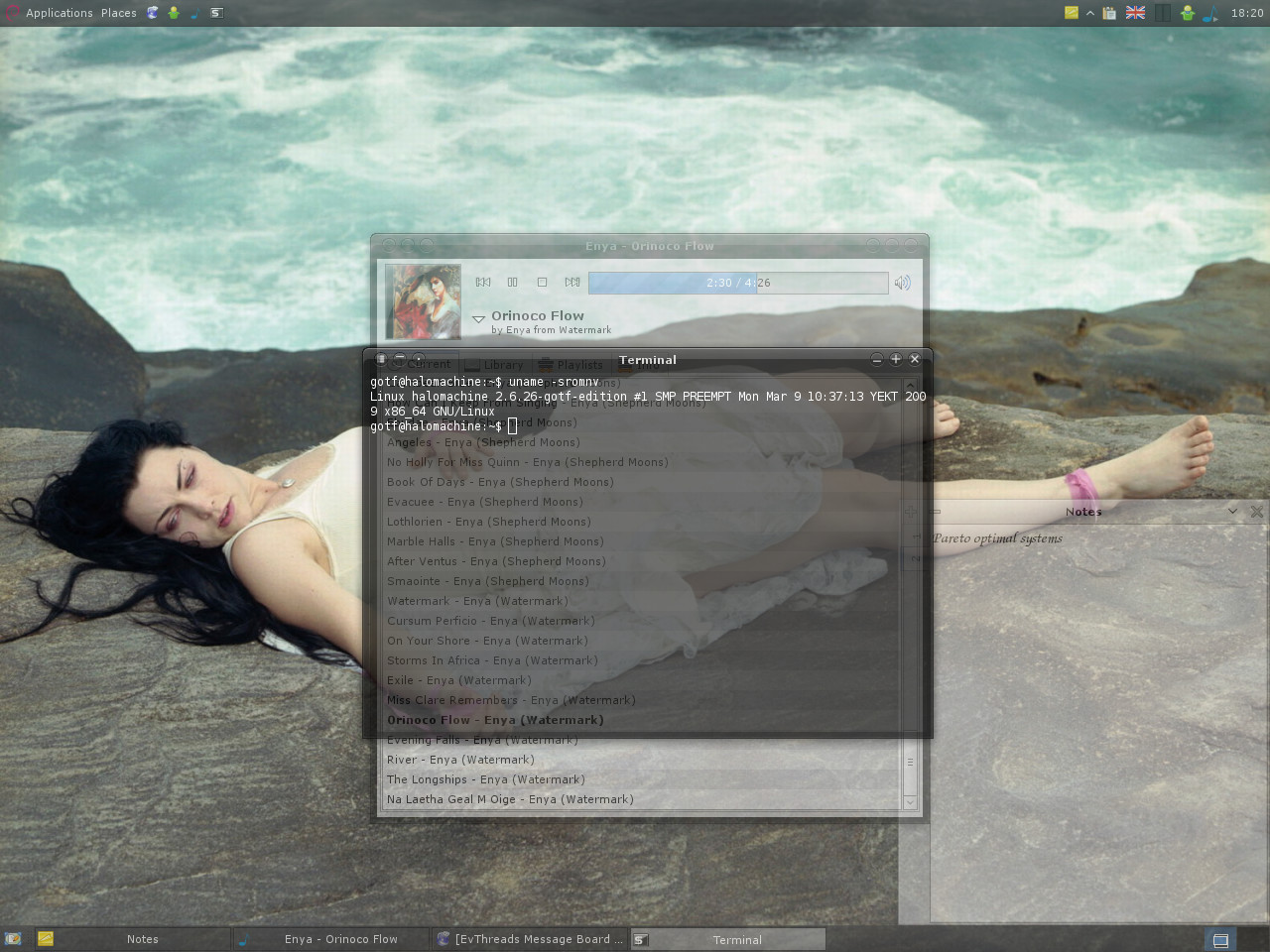This screenshot has width=1270, height=952.
Task: Click the music note tray icon
Action: tap(1210, 13)
